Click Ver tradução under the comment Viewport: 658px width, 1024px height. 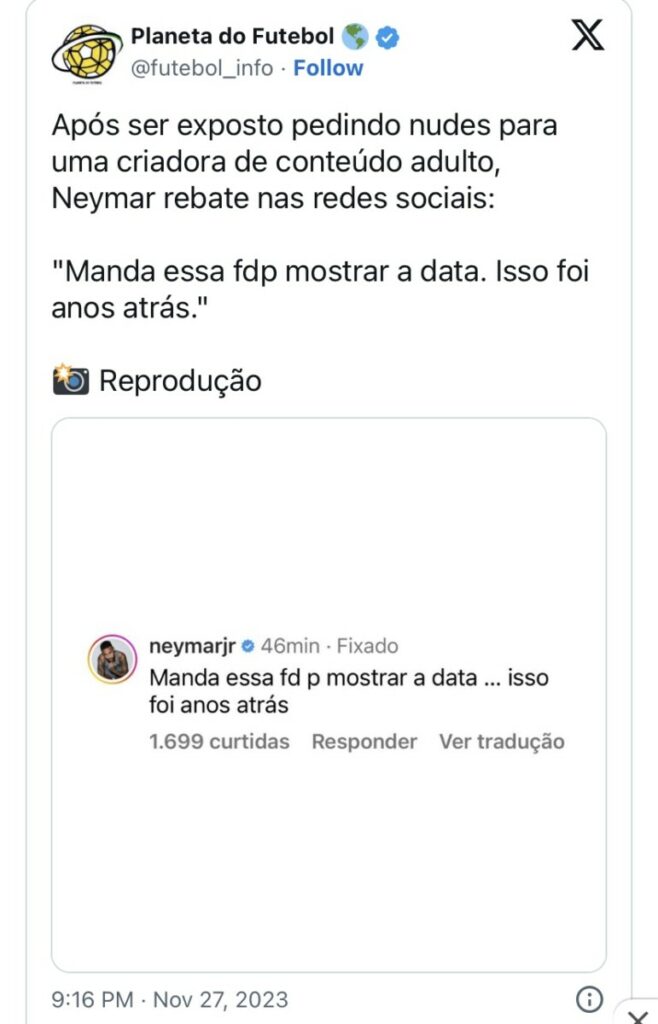tap(501, 741)
